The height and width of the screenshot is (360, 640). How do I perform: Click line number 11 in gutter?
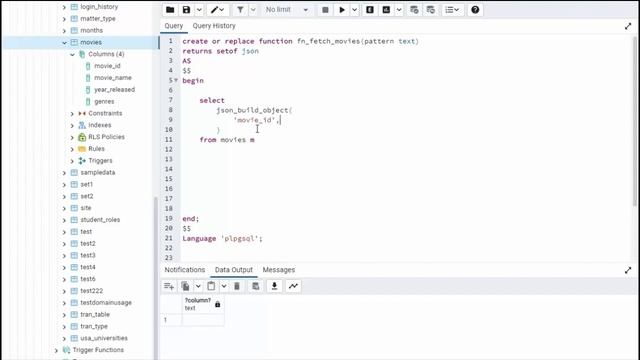169,139
